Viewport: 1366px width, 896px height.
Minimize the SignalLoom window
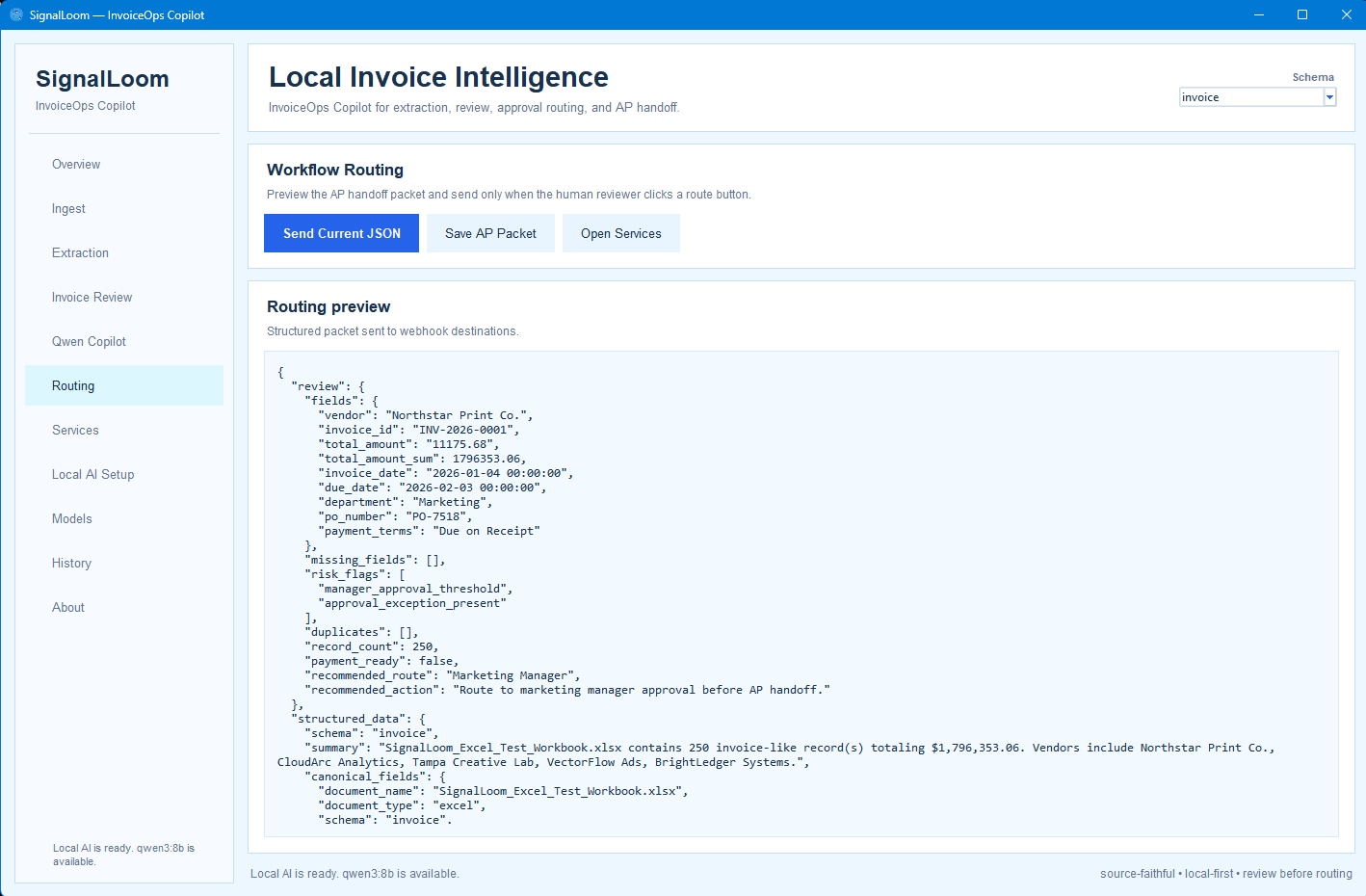[1259, 14]
